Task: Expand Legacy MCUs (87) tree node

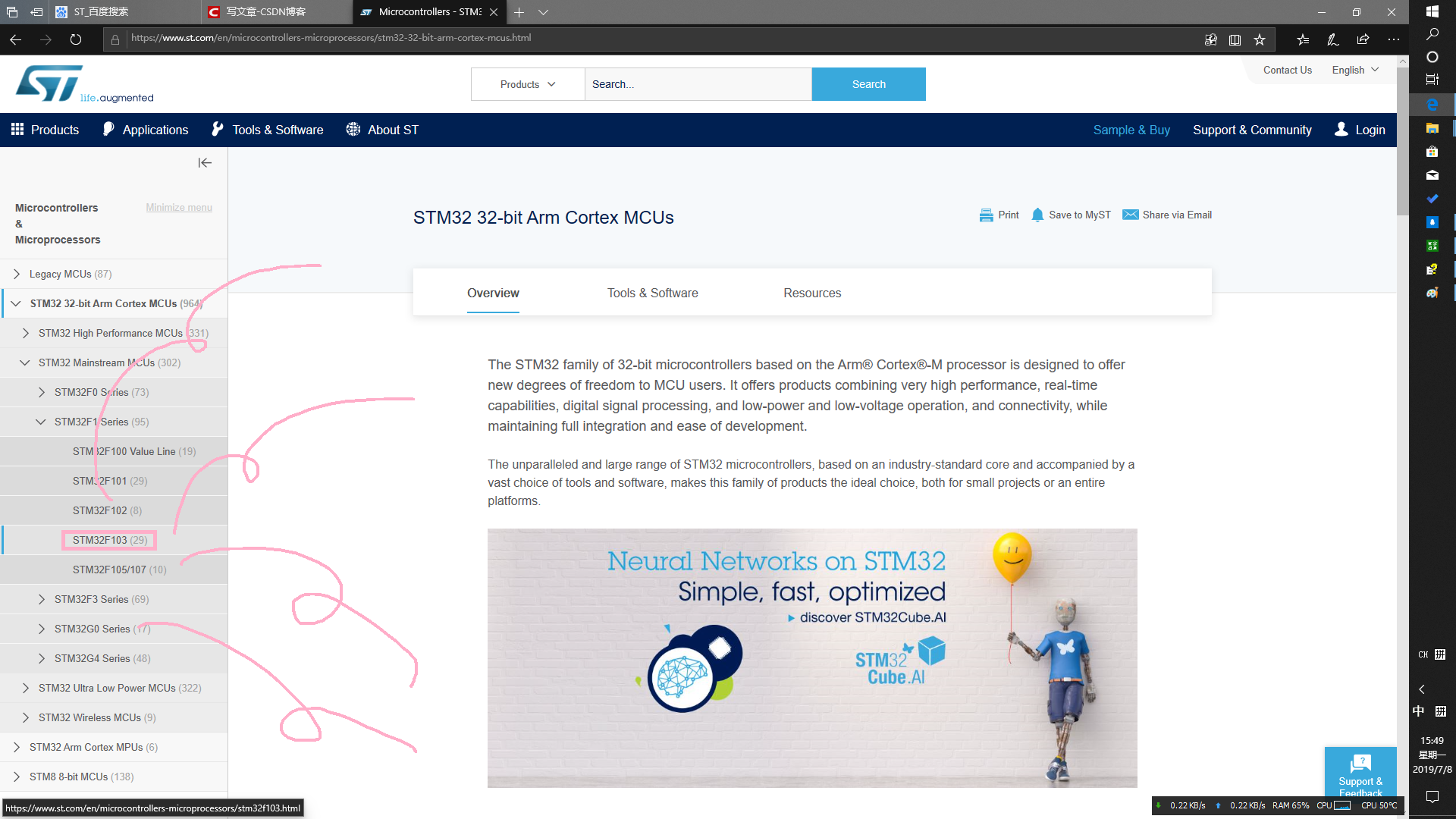Action: [x=17, y=274]
